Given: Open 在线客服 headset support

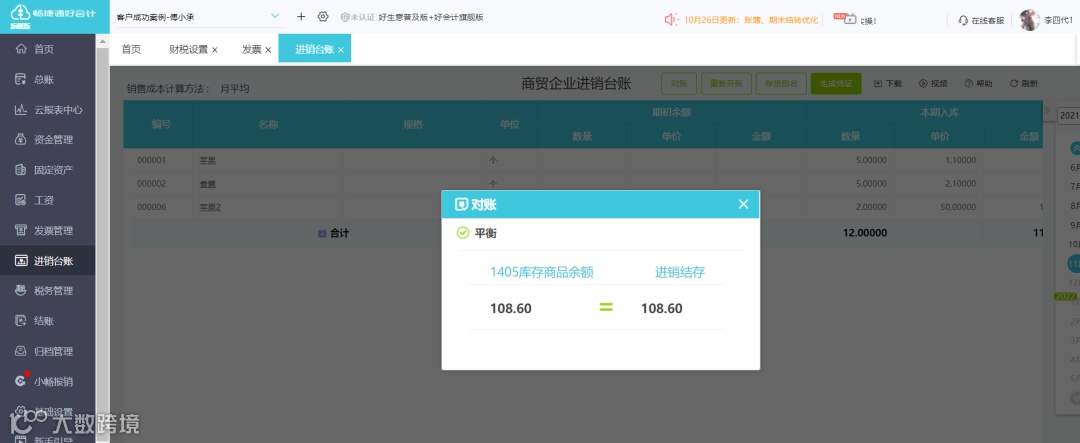Looking at the screenshot, I should pyautogui.click(x=981, y=21).
